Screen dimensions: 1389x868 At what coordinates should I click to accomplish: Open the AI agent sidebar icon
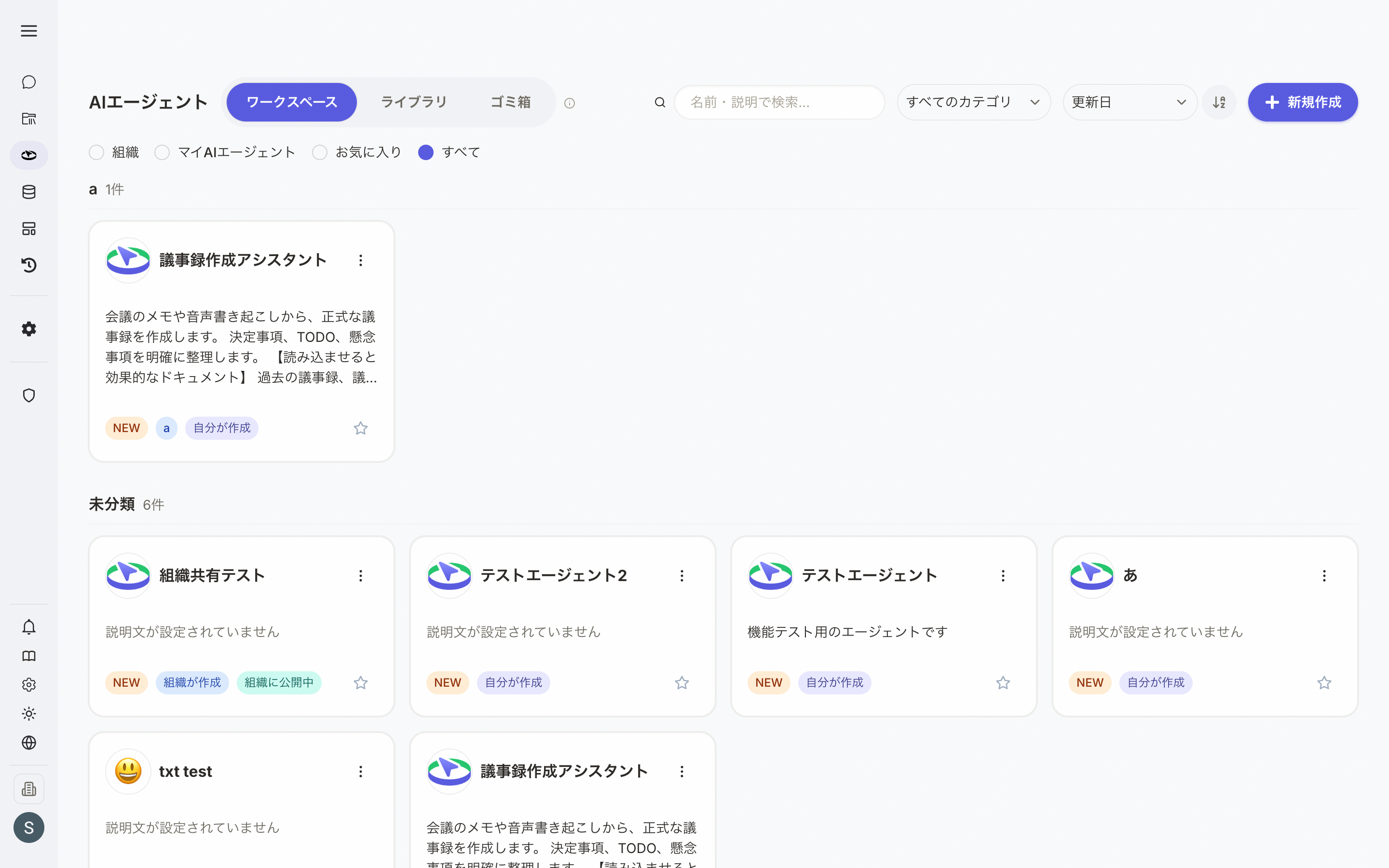29,155
